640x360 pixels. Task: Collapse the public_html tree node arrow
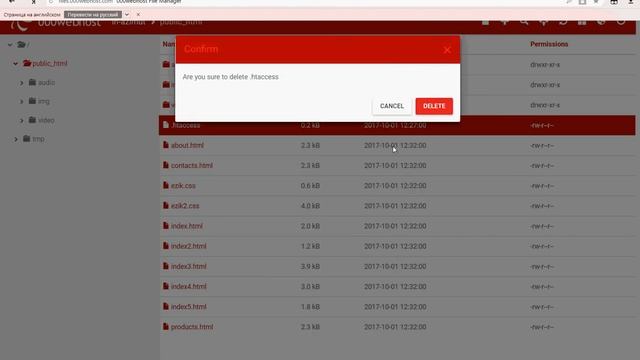(x=16, y=64)
